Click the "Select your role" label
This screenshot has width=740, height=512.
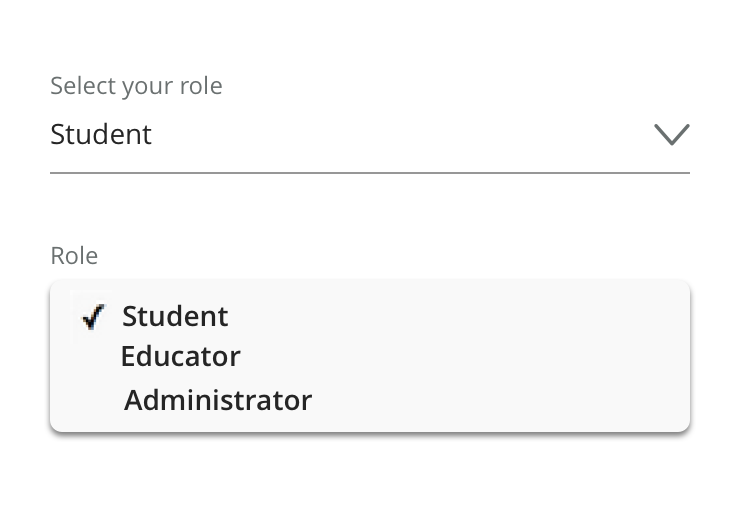[x=136, y=86]
